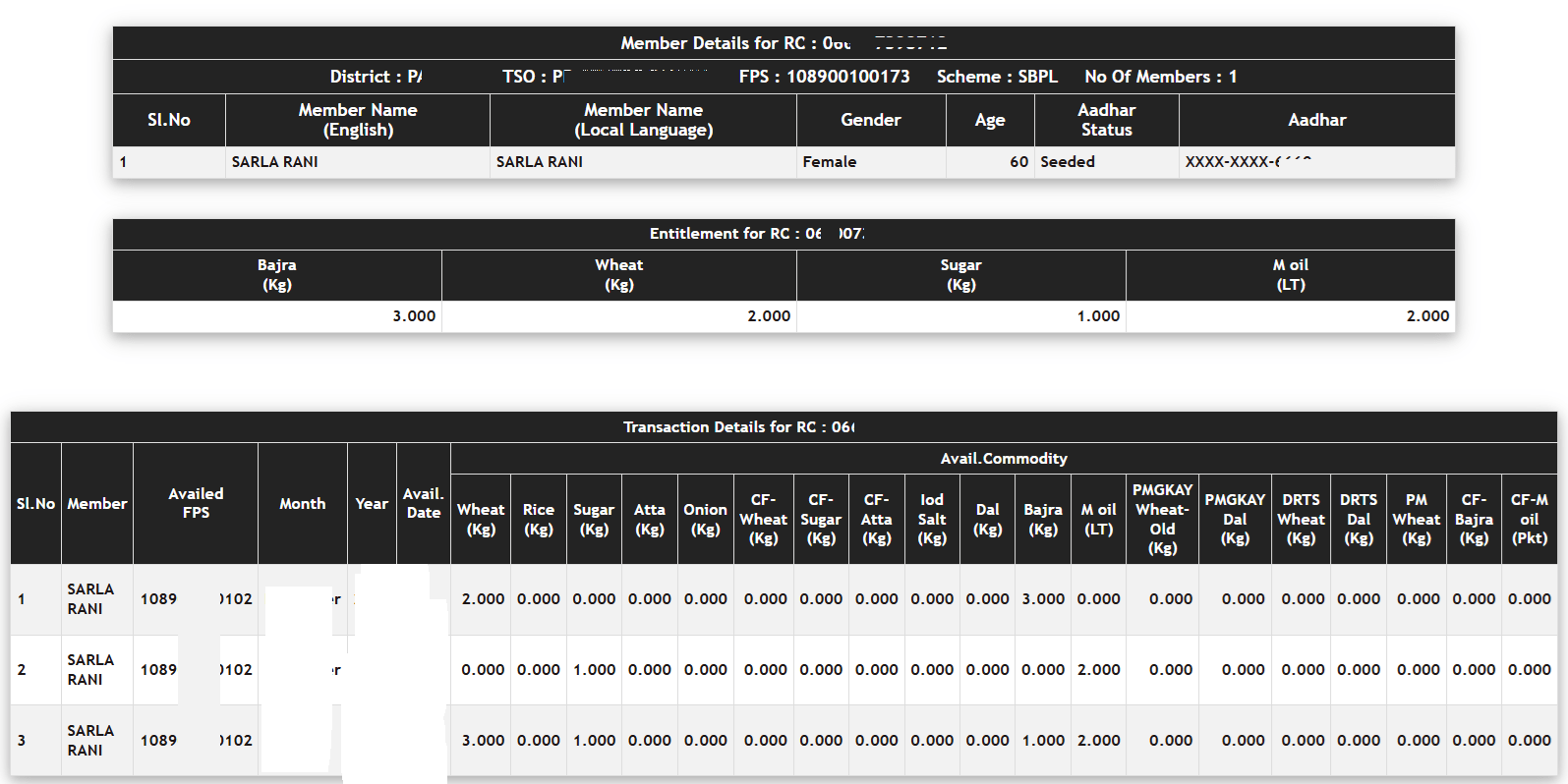Select Bajra value 1.000 in transaction row 3
1568x784 pixels.
[x=1043, y=741]
